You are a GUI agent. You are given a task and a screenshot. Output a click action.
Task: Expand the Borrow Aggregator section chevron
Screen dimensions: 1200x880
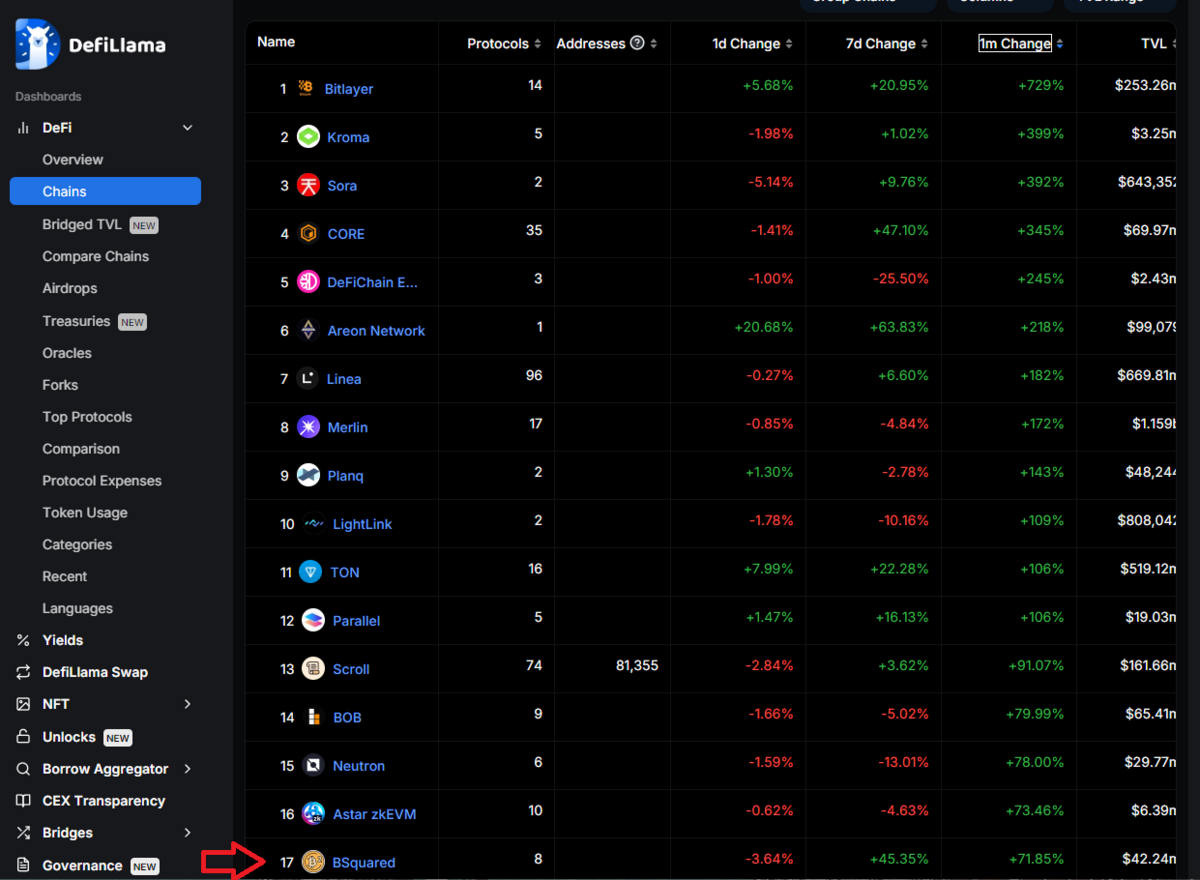[187, 769]
